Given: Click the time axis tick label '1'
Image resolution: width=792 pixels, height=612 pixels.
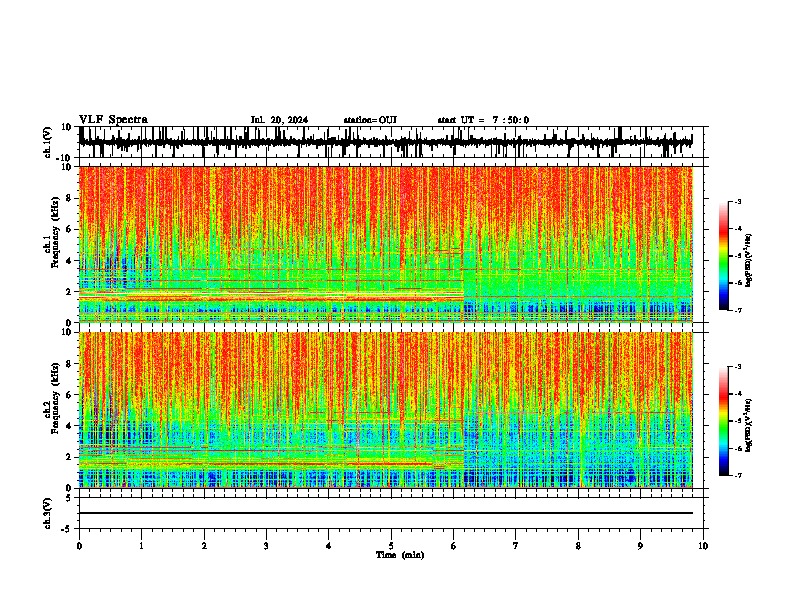Looking at the screenshot, I should point(141,546).
